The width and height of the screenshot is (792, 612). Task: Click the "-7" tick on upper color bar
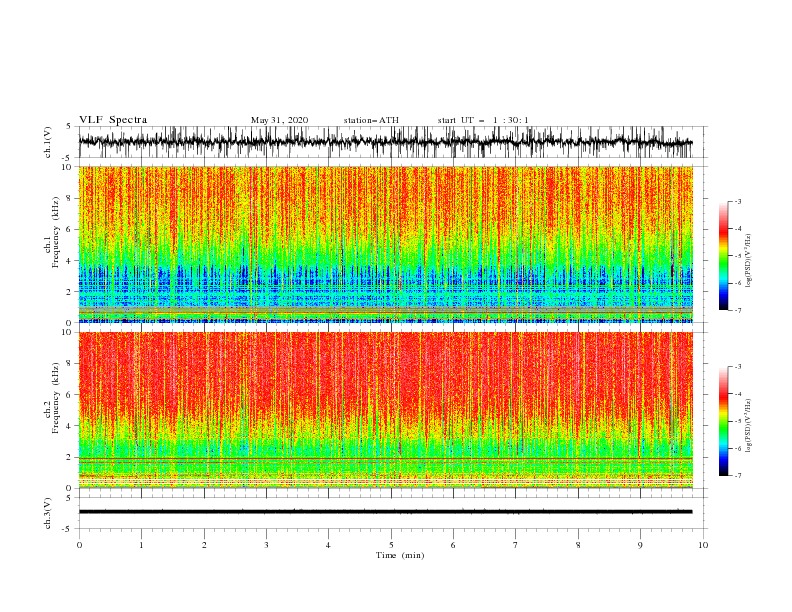click(x=737, y=310)
